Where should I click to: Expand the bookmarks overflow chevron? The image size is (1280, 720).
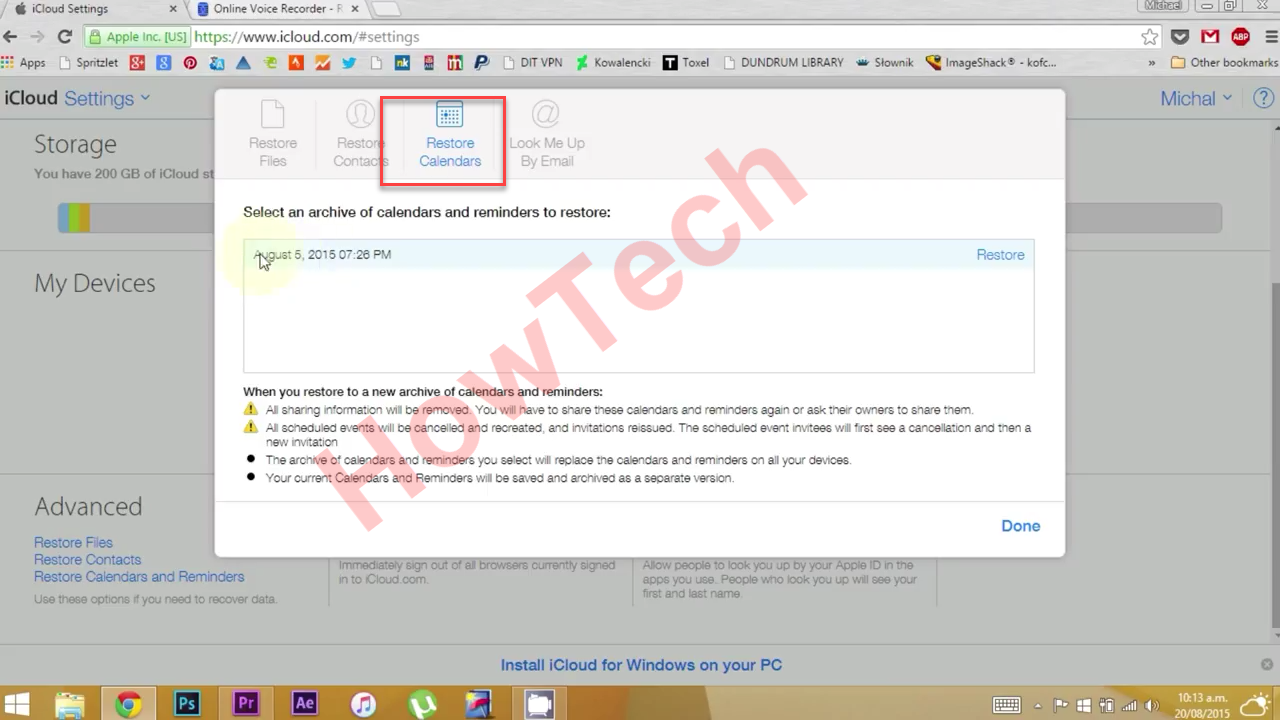1152,62
